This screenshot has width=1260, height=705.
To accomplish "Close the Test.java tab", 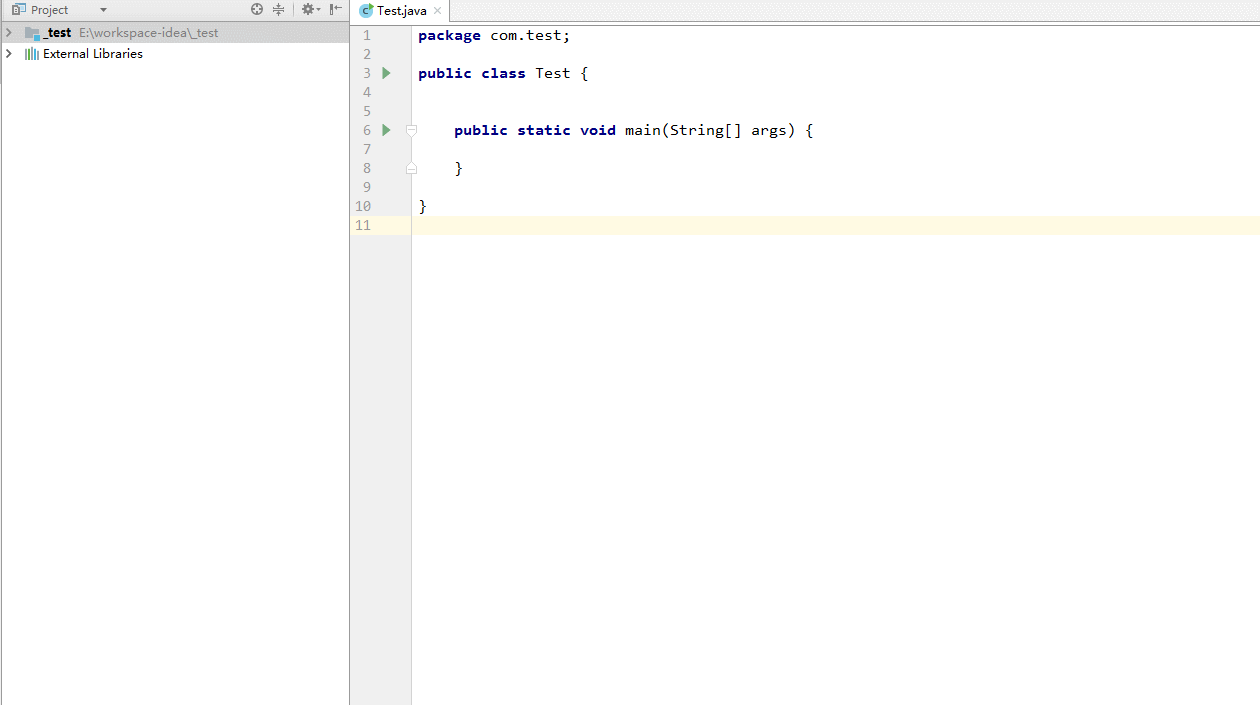I will [x=437, y=11].
